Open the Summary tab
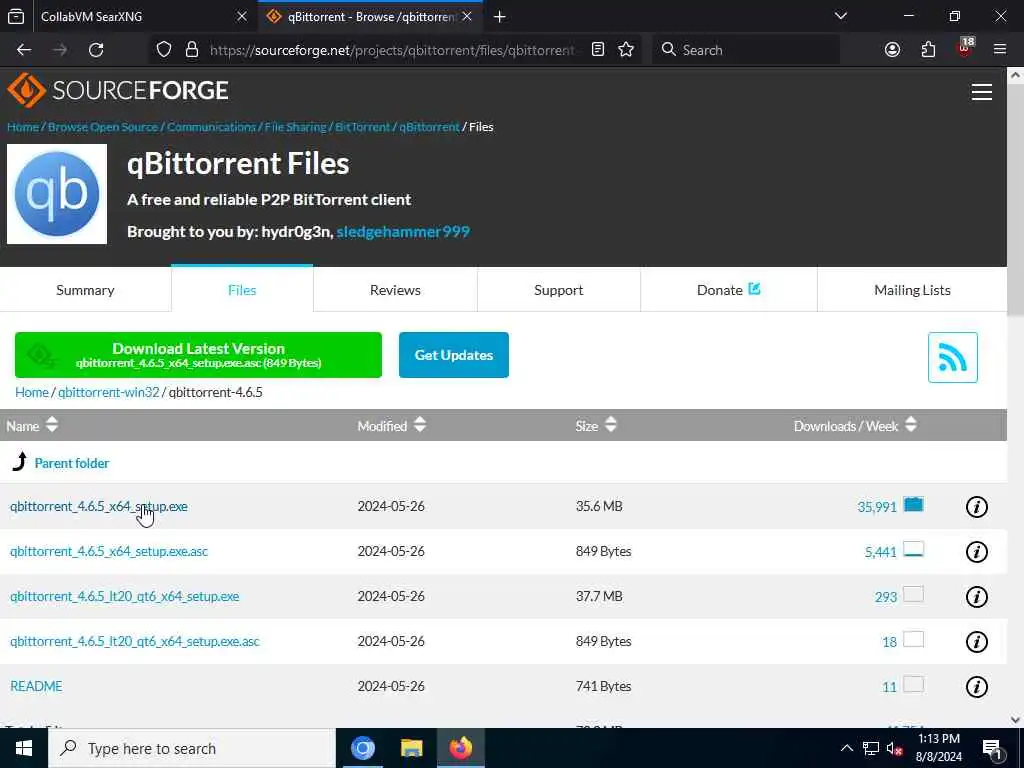1024x768 pixels. [86, 290]
